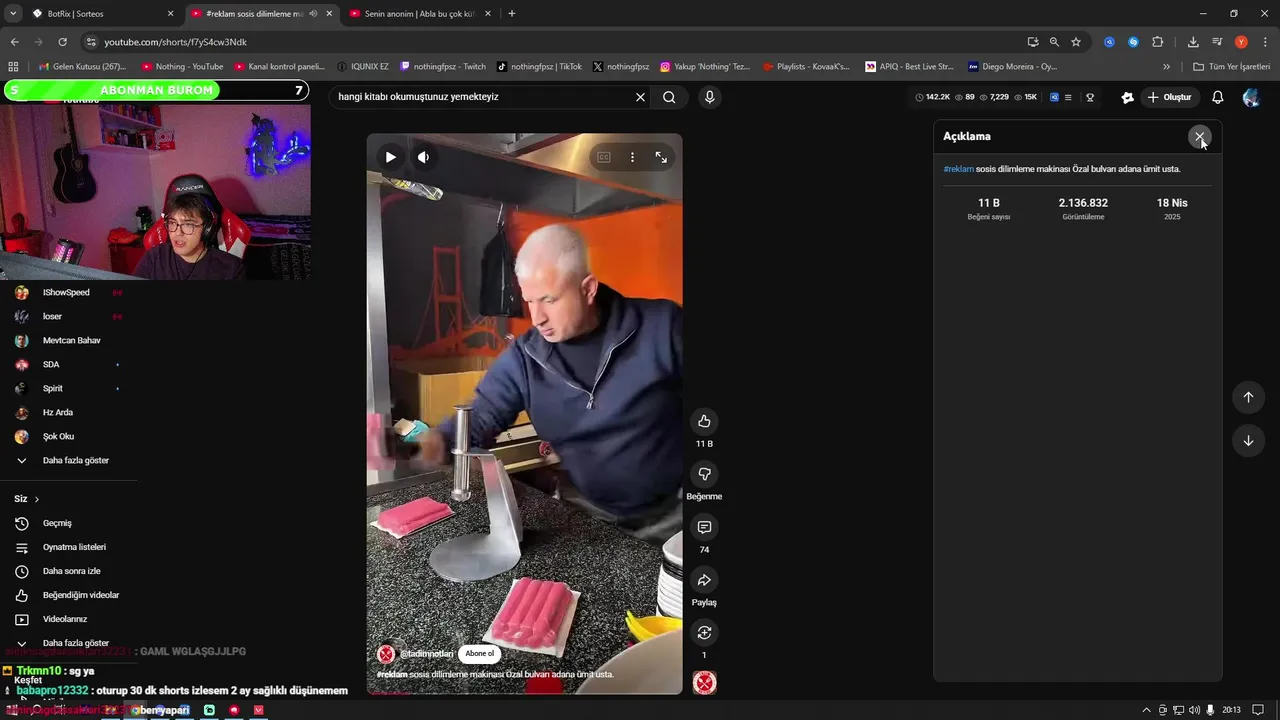Dislike the Short with Beğenme thumb

(x=704, y=474)
